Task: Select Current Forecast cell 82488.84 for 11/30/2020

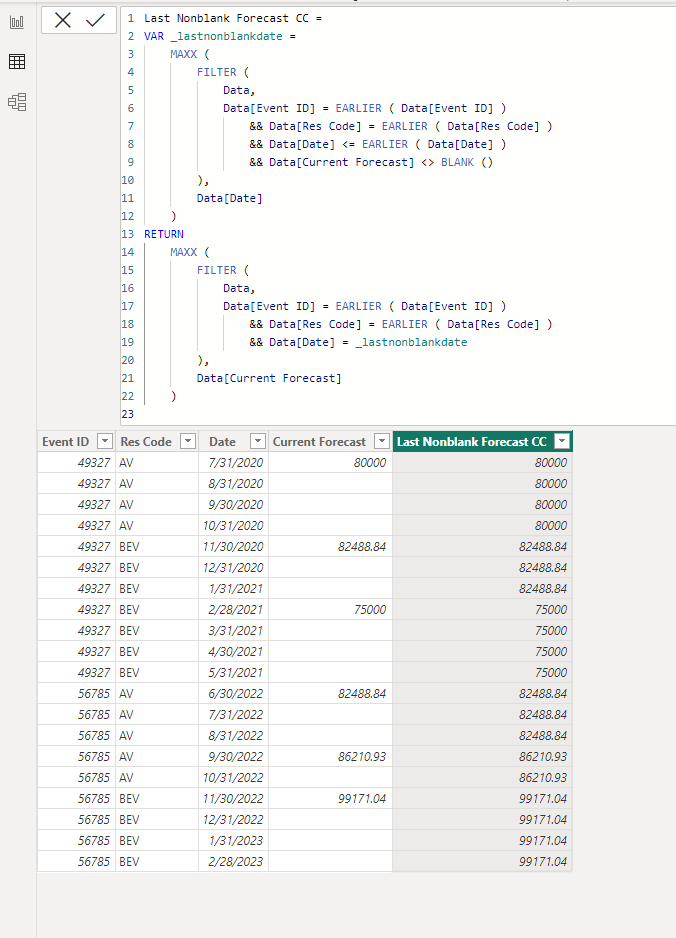Action: pyautogui.click(x=330, y=546)
